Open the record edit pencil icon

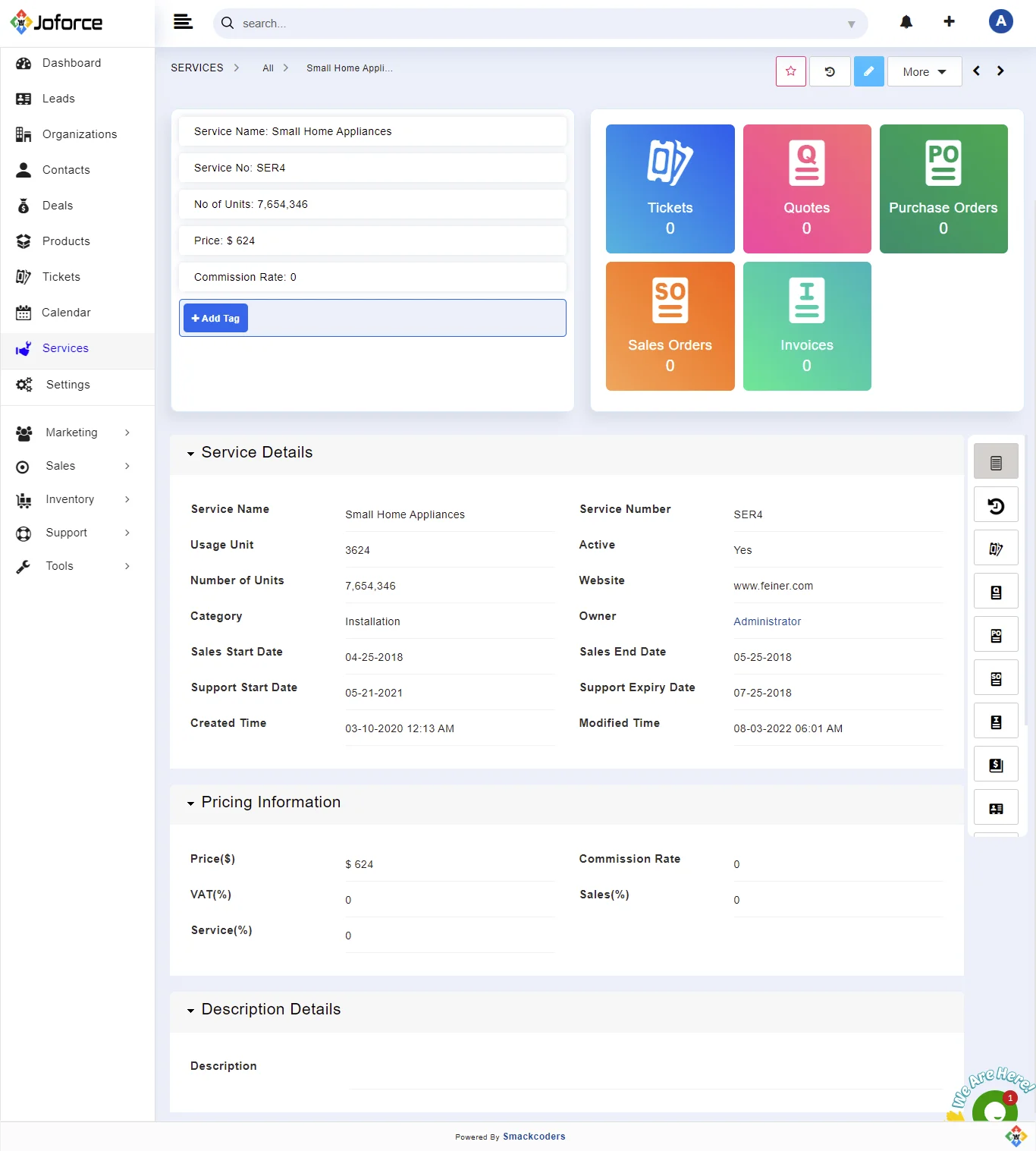868,71
